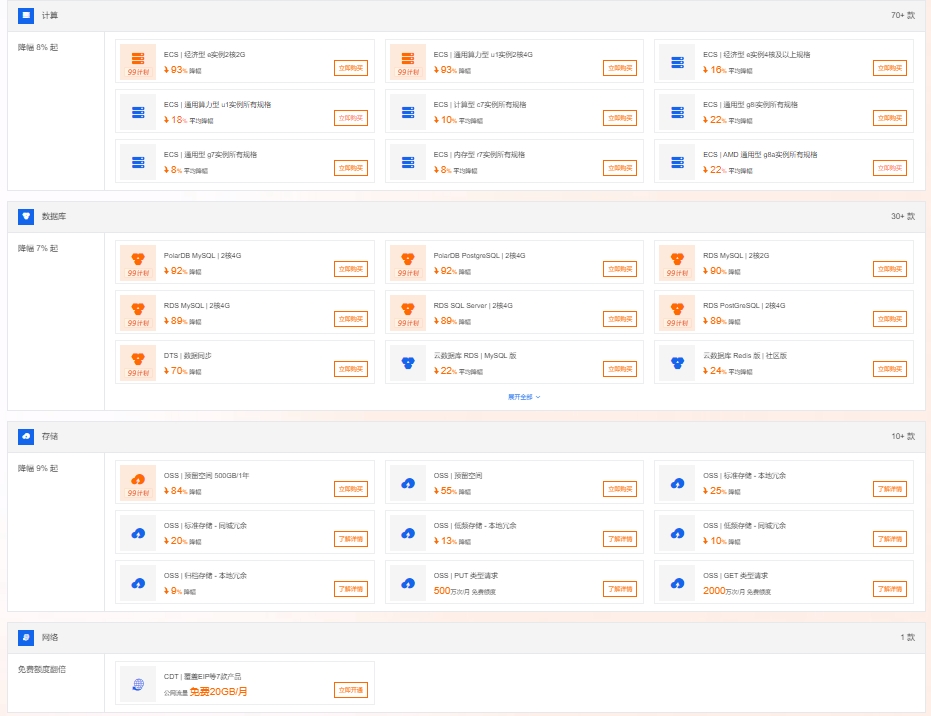Buy the OSS 预留空间 55% discount

tap(620, 489)
